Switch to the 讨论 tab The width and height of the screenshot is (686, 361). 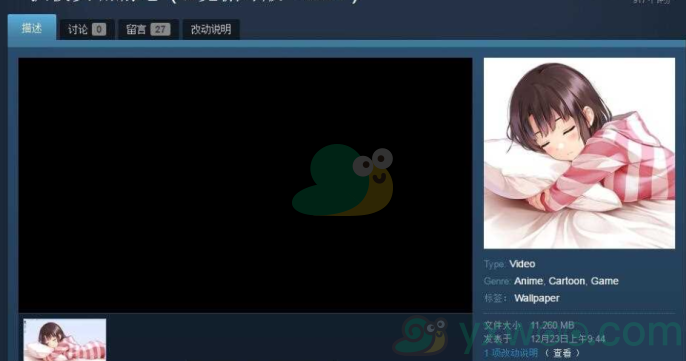point(87,29)
